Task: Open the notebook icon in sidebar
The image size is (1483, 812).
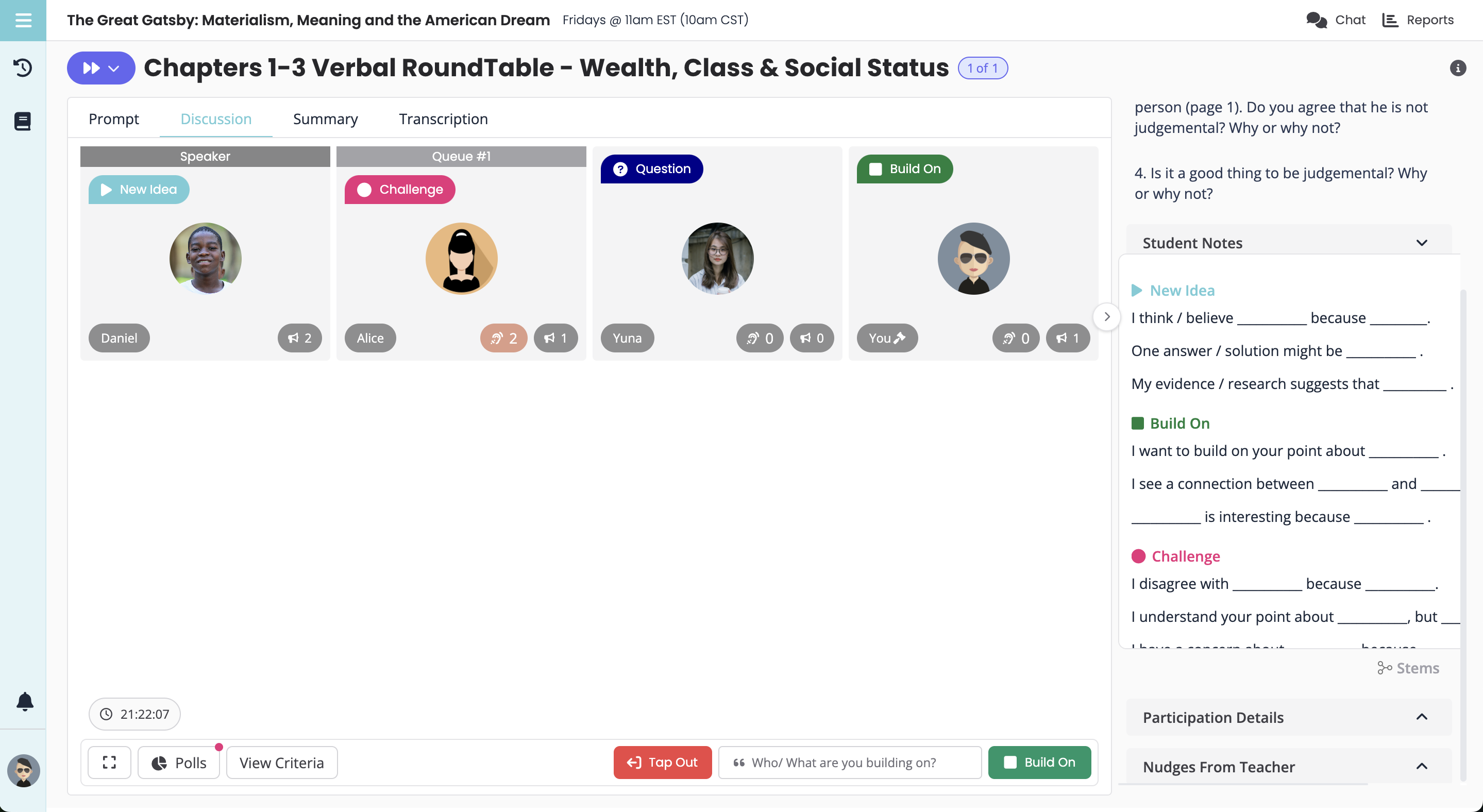Action: pyautogui.click(x=23, y=122)
